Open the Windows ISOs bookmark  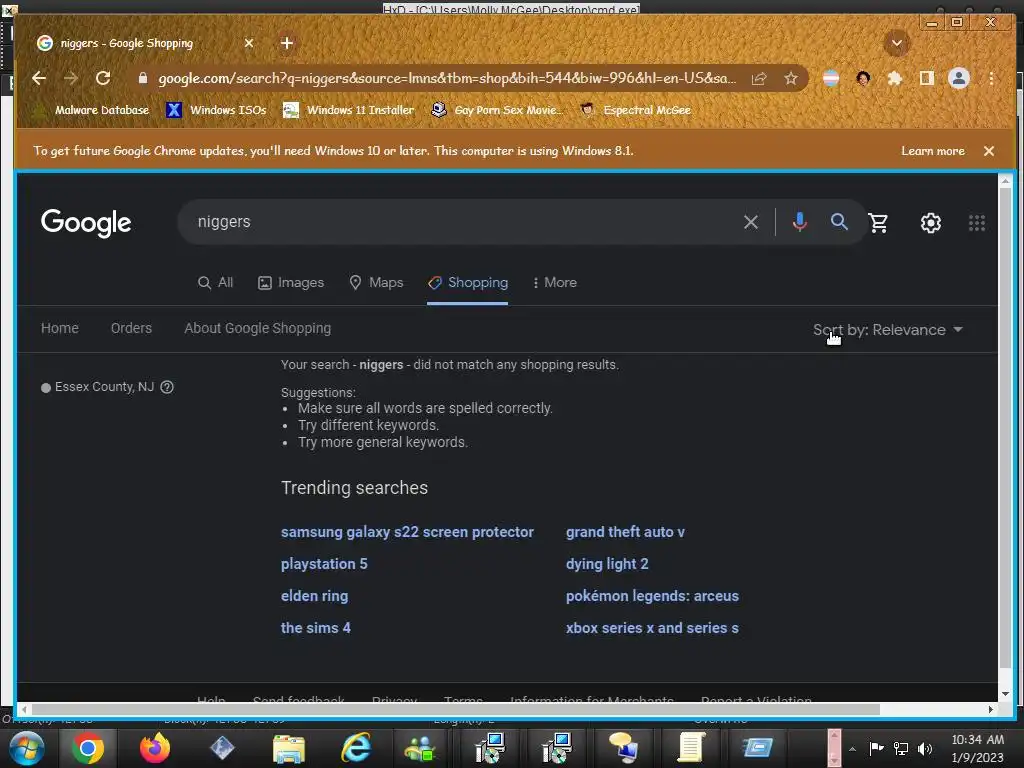(x=217, y=110)
